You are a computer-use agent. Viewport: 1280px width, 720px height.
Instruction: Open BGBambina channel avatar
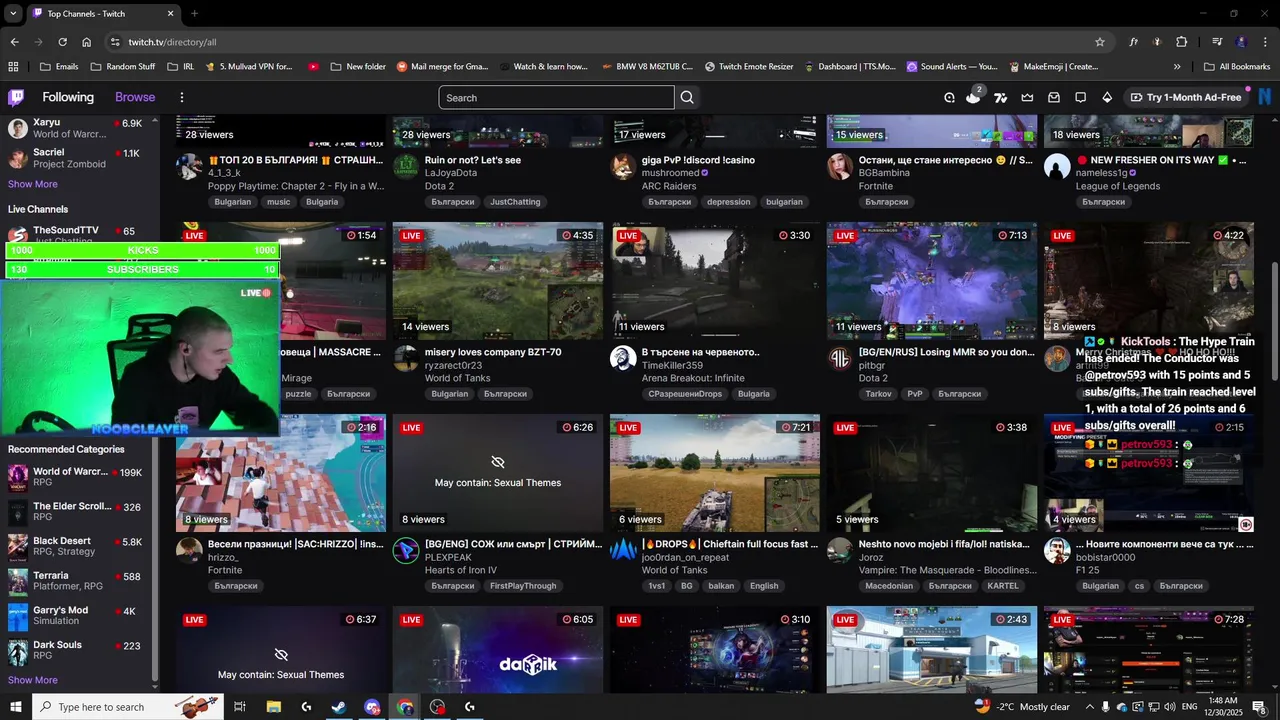(x=840, y=166)
